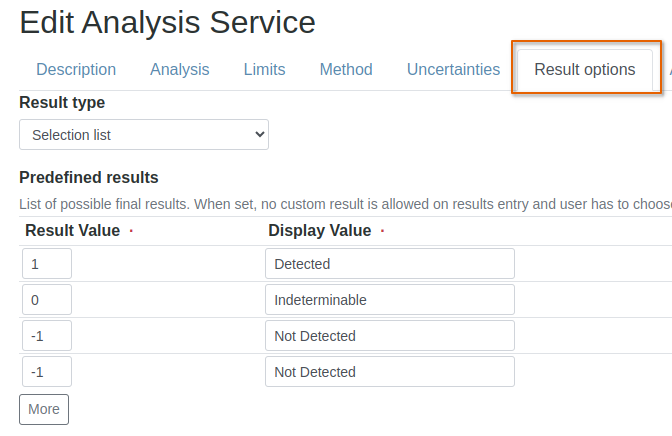Click the Edit Analysis Service page heading
The height and width of the screenshot is (436, 672).
(168, 22)
